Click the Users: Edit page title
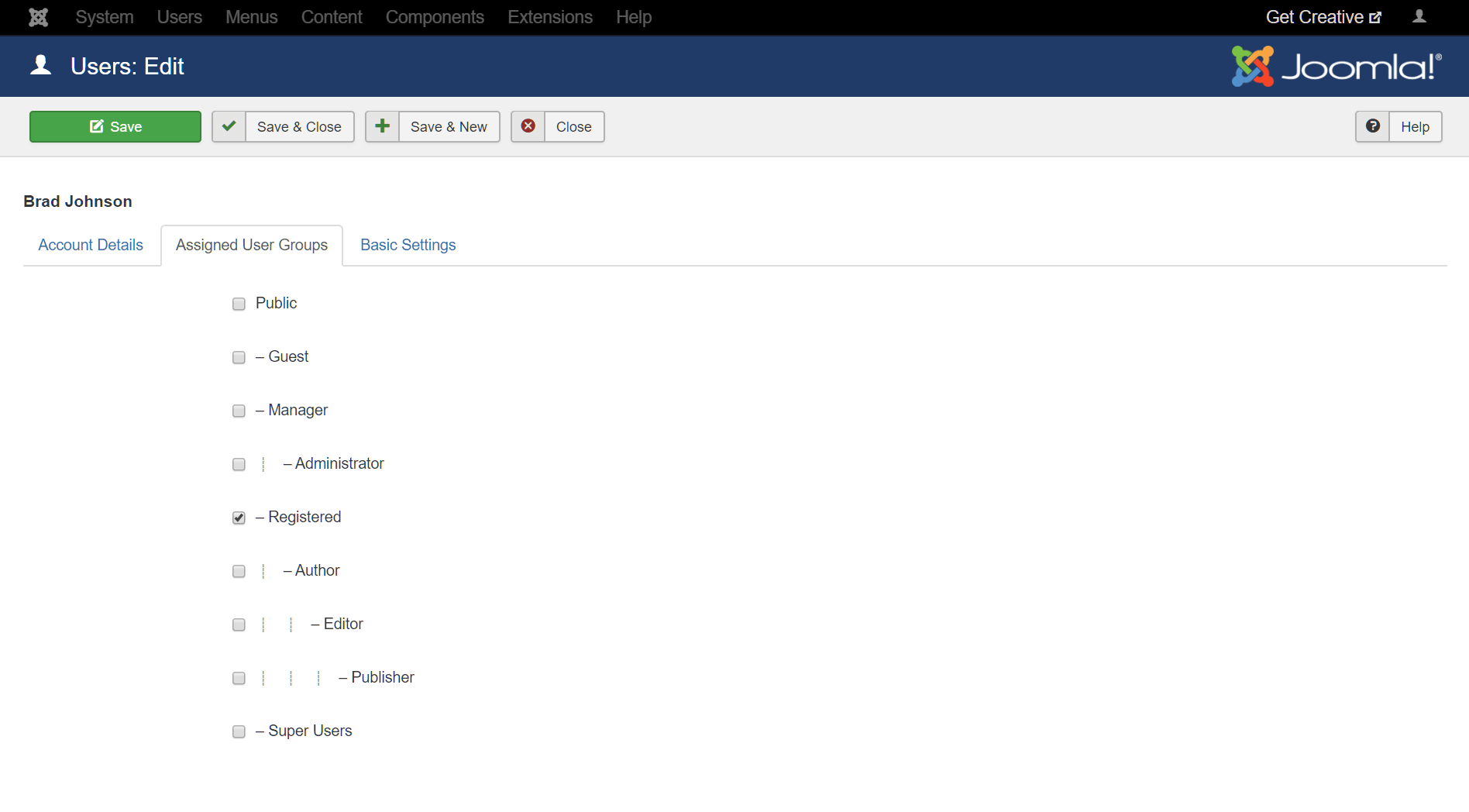Viewport: 1469px width, 812px height. click(x=127, y=66)
